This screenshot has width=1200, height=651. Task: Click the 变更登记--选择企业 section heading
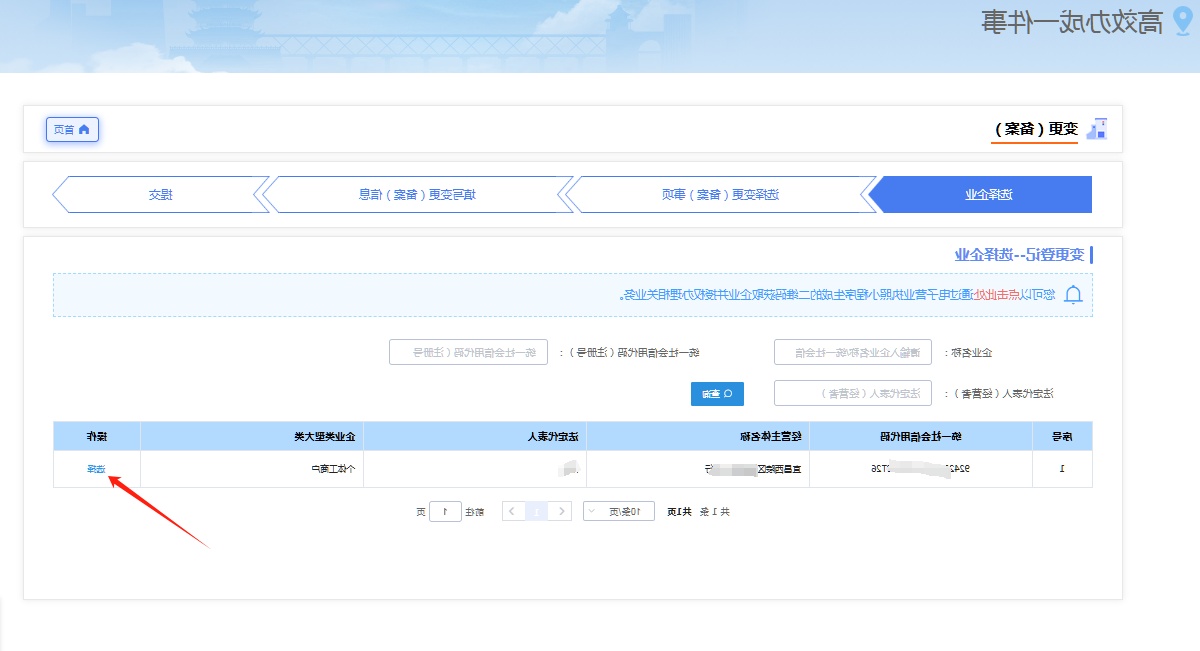1021,254
